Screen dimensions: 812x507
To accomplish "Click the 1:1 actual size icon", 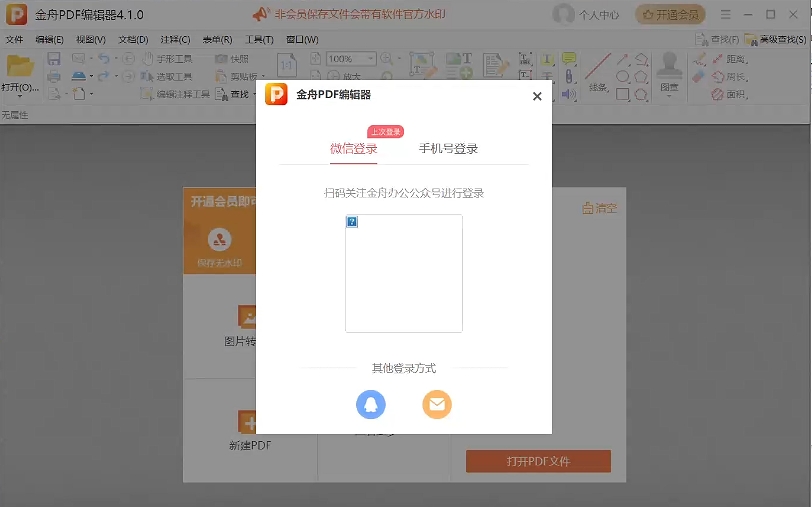I will point(286,65).
